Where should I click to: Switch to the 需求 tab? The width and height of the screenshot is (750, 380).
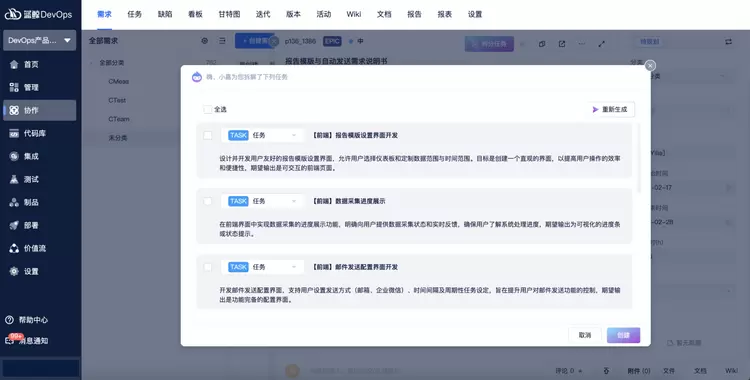(104, 14)
